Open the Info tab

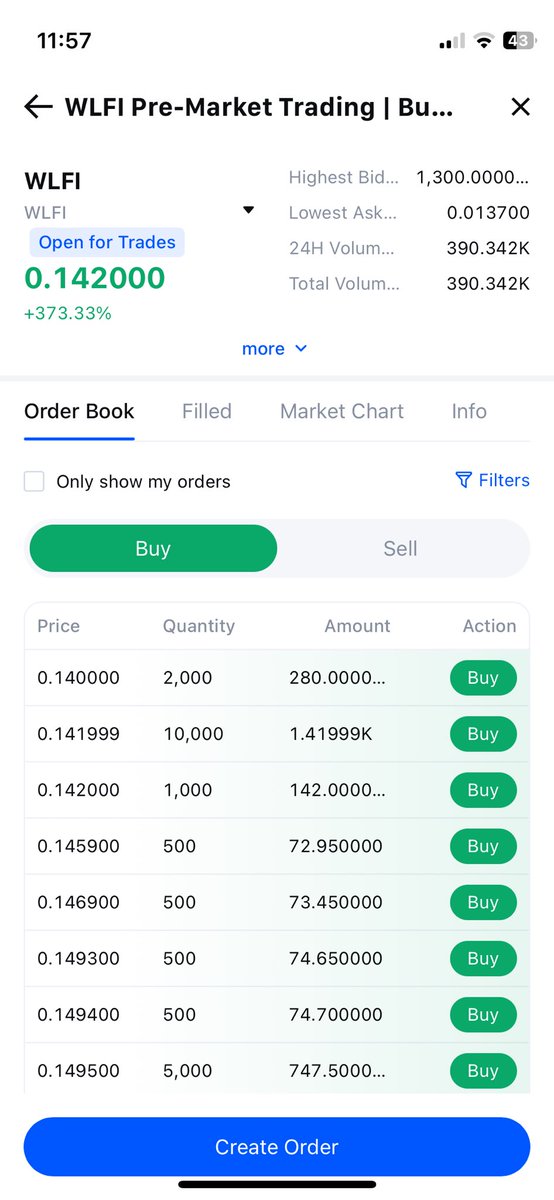coord(469,411)
